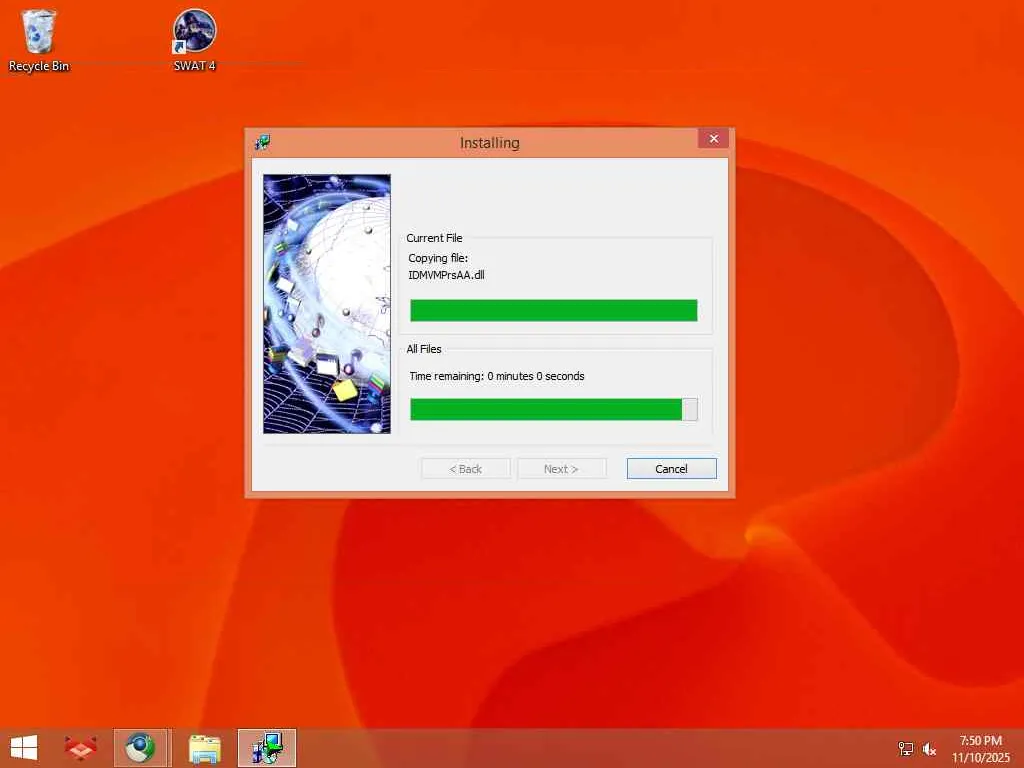Close the Installing dialog

tap(713, 138)
